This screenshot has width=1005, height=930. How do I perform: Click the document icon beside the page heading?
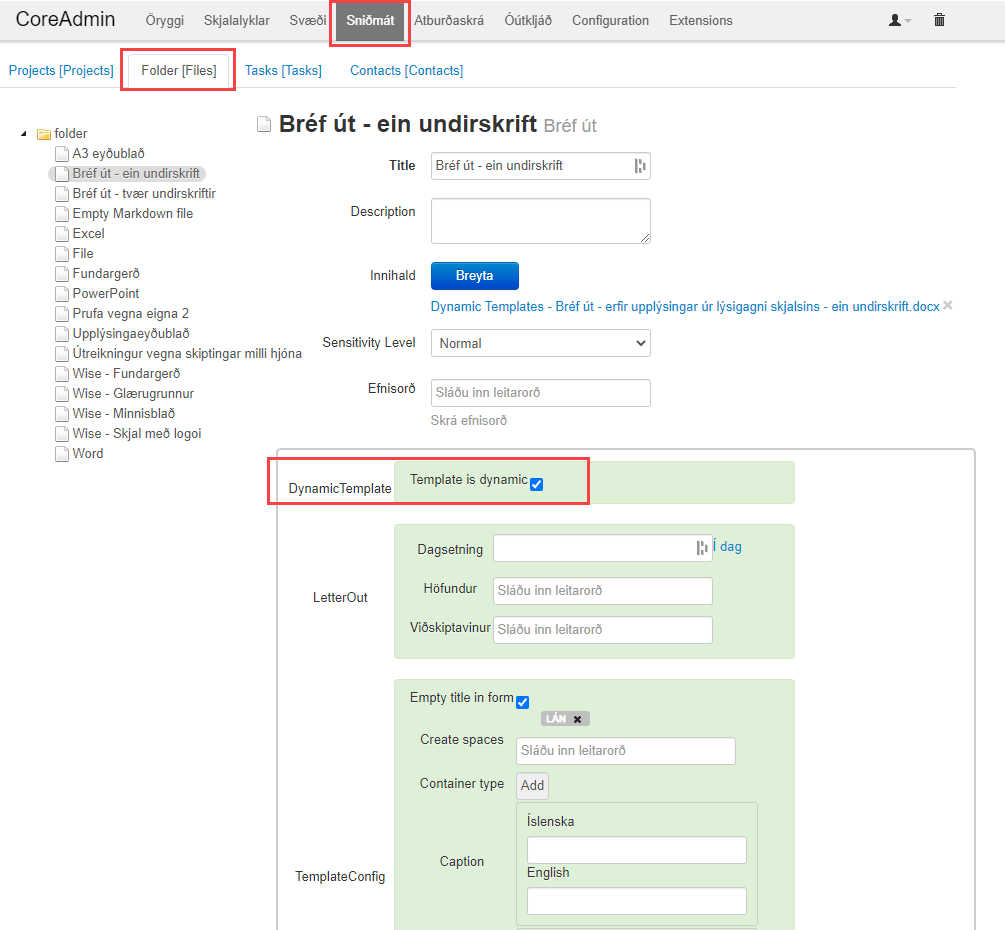point(264,124)
